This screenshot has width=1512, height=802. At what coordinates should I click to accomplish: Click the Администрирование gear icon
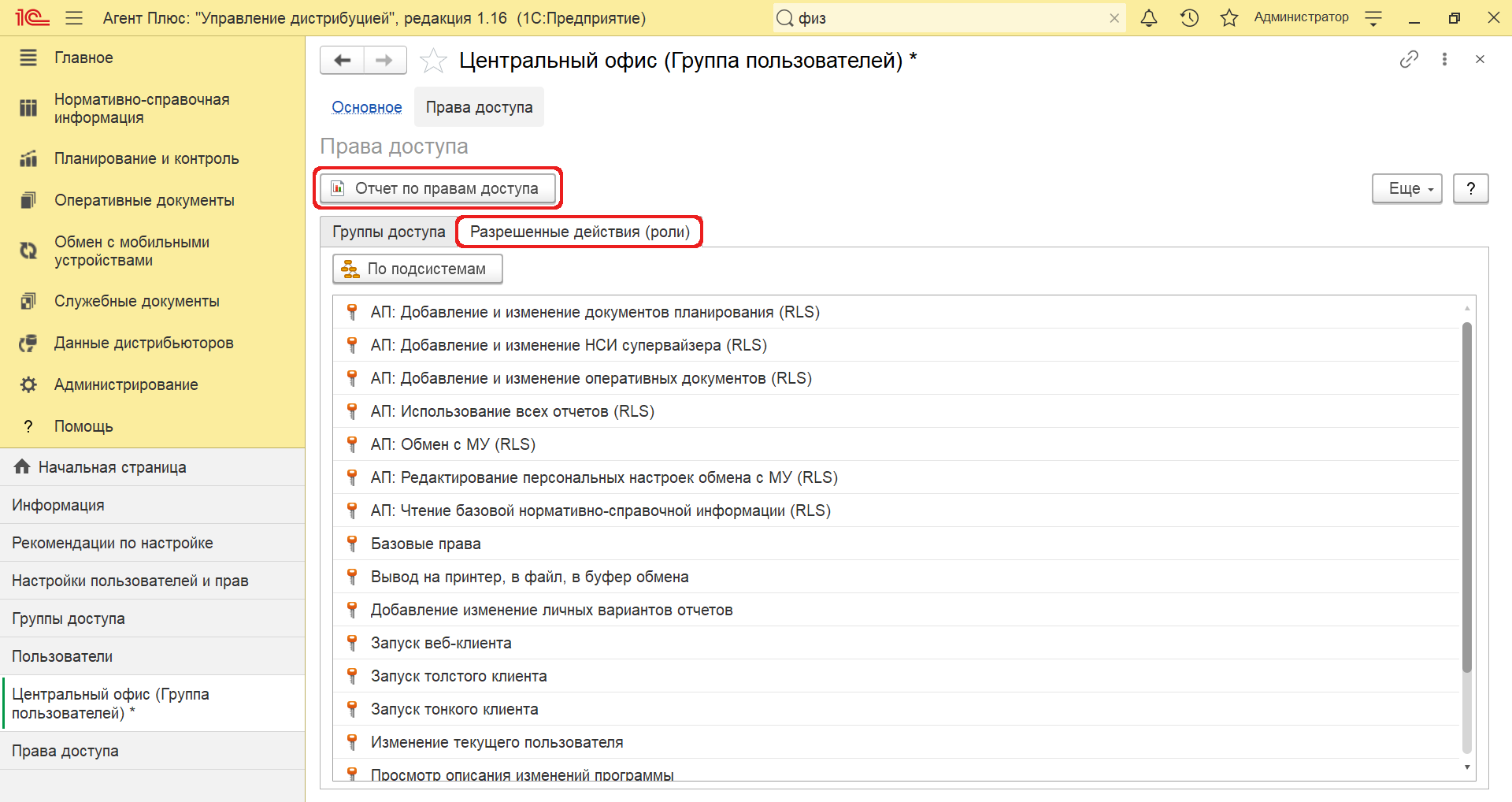click(28, 384)
